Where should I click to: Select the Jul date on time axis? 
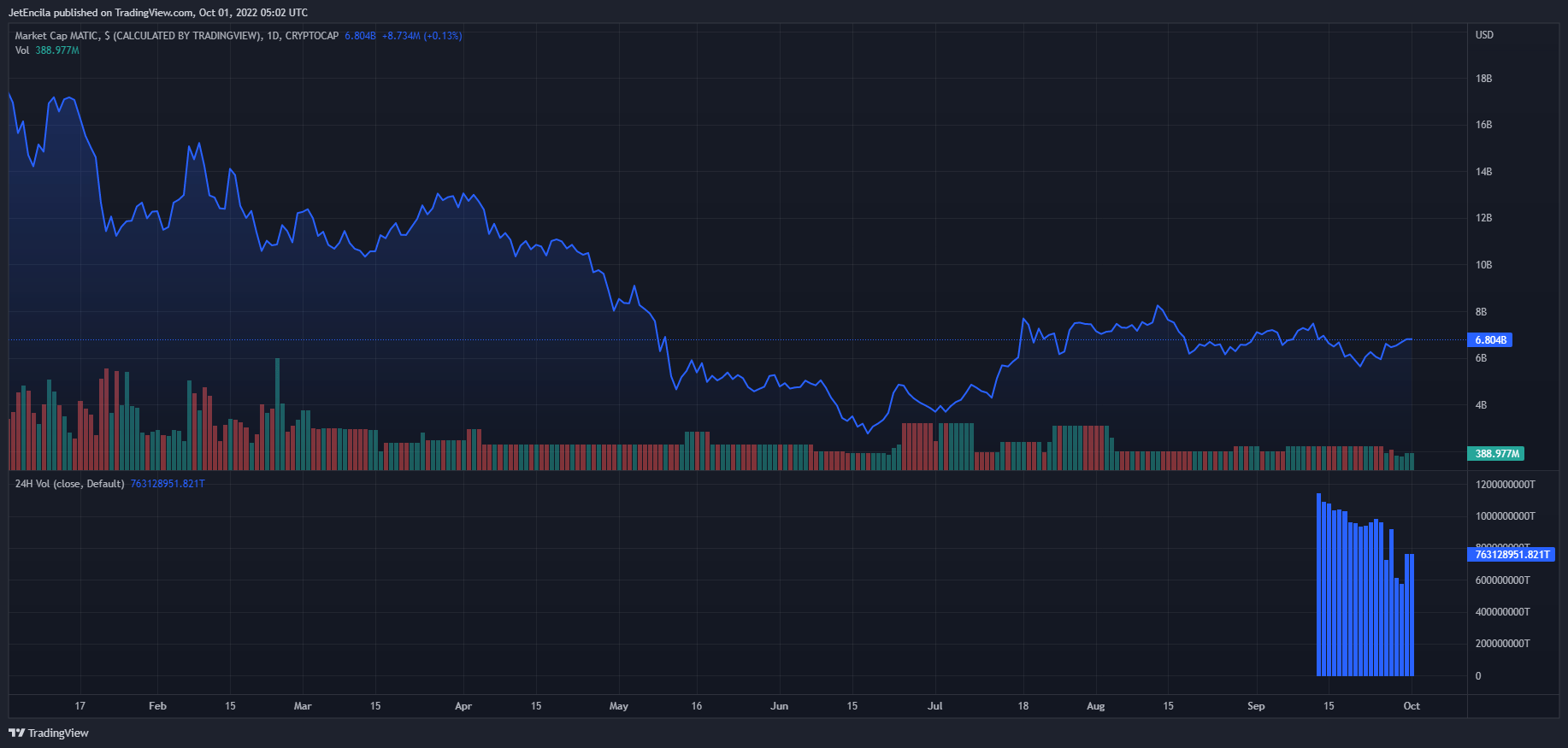tap(935, 706)
